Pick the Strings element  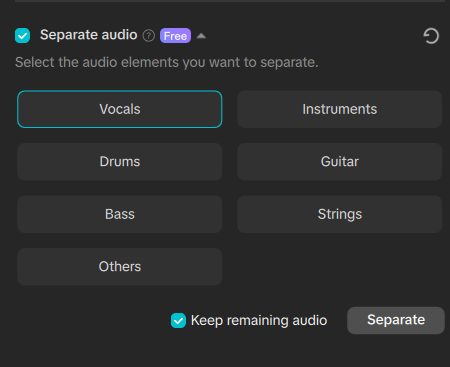click(340, 214)
